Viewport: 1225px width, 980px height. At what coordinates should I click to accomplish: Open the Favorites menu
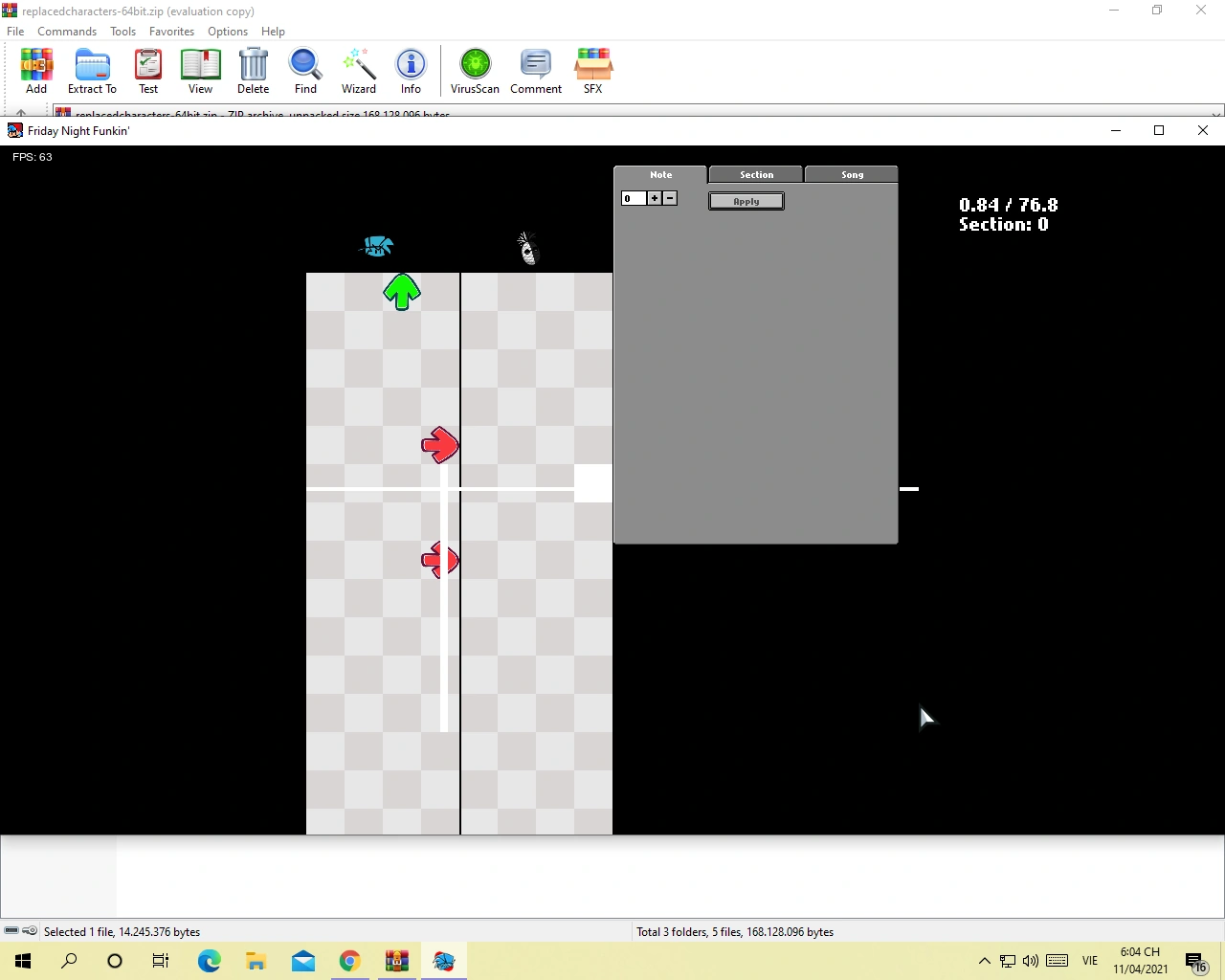172,31
